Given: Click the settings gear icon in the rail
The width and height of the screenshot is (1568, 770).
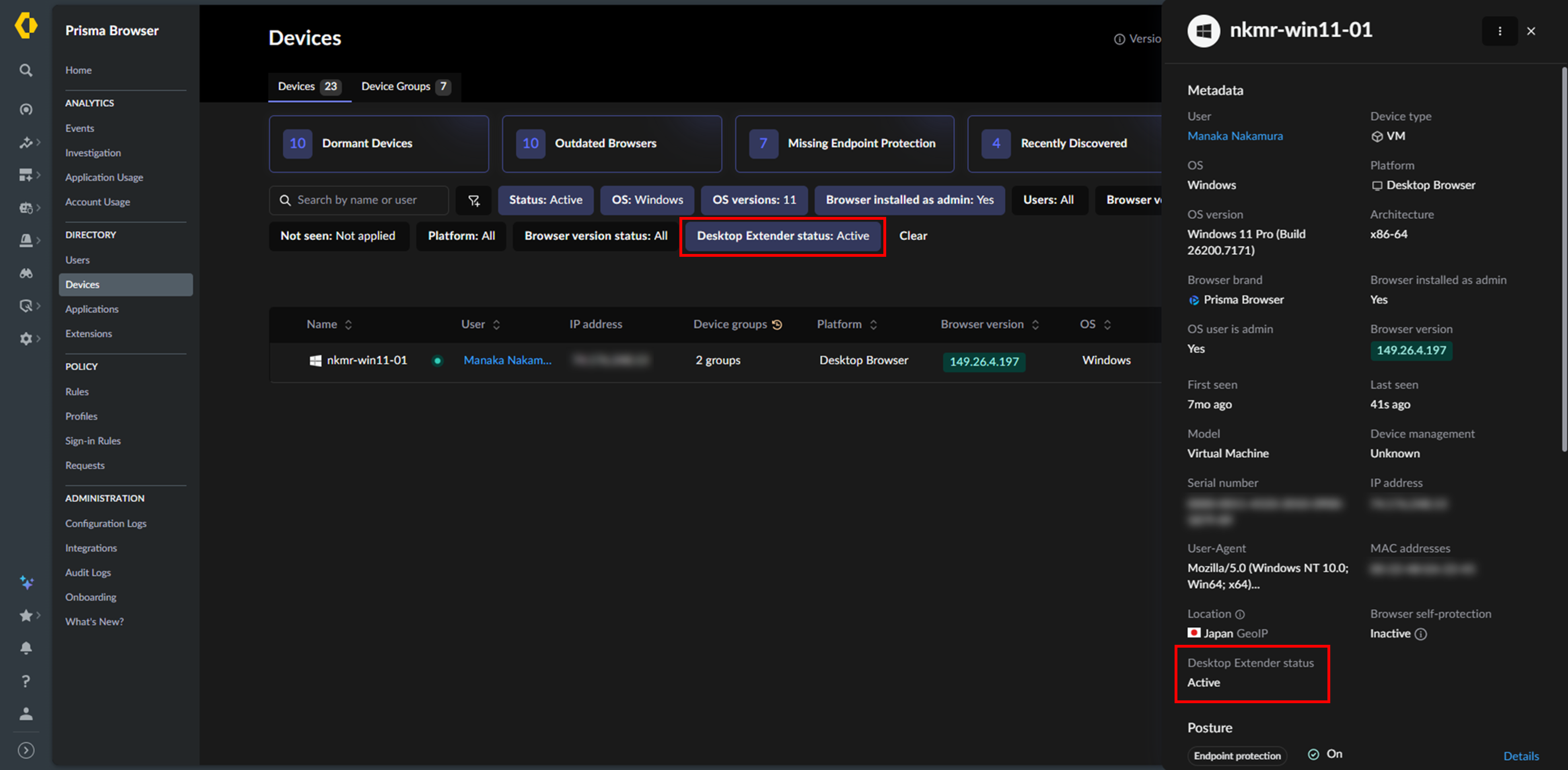Looking at the screenshot, I should tap(26, 339).
